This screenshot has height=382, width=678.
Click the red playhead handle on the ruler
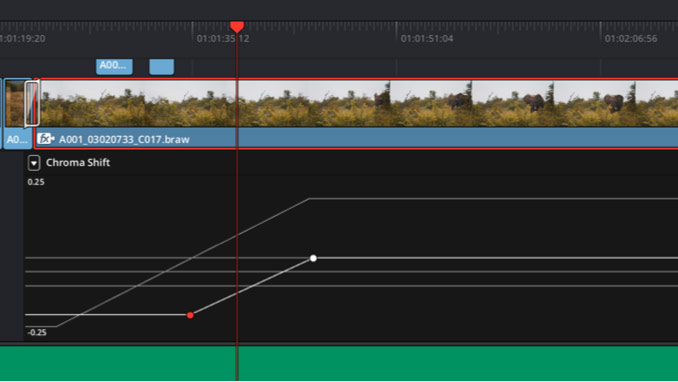[x=237, y=27]
